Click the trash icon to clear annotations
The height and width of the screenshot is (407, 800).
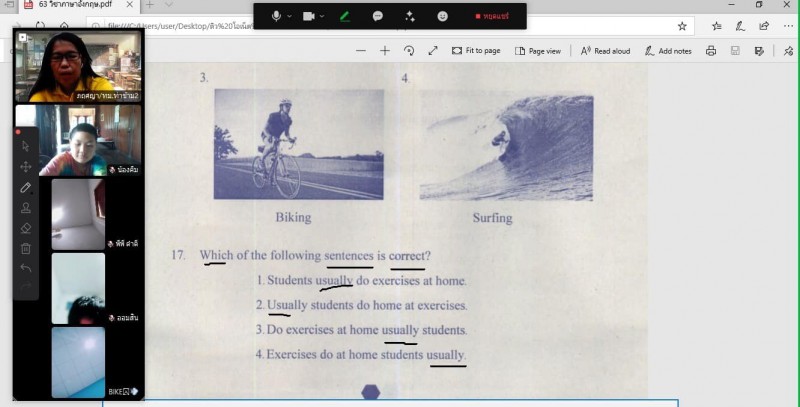click(26, 248)
